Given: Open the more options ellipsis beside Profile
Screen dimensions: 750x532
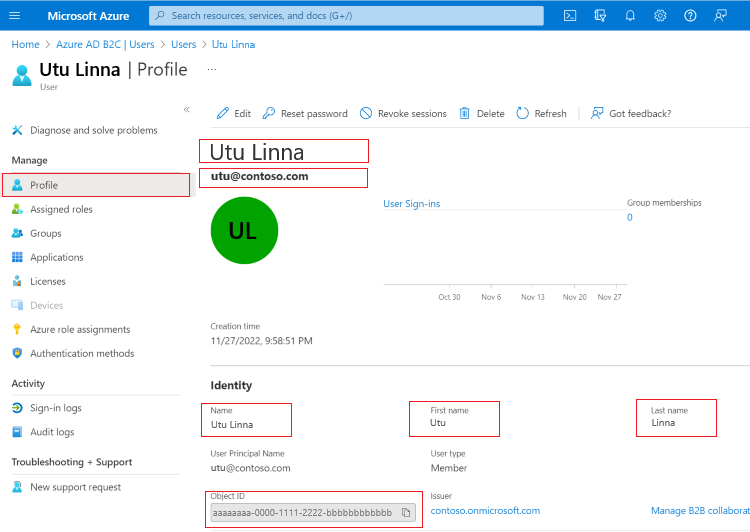Looking at the screenshot, I should pos(211,69).
